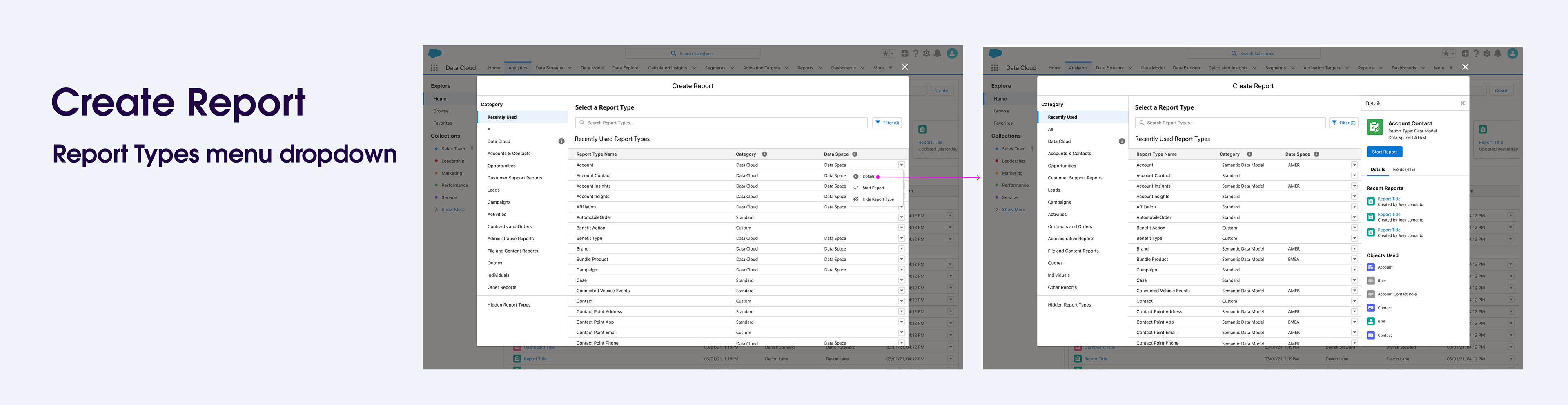Open Account row dropdown arrow in left mockup
The image size is (1568, 405).
coord(902,165)
